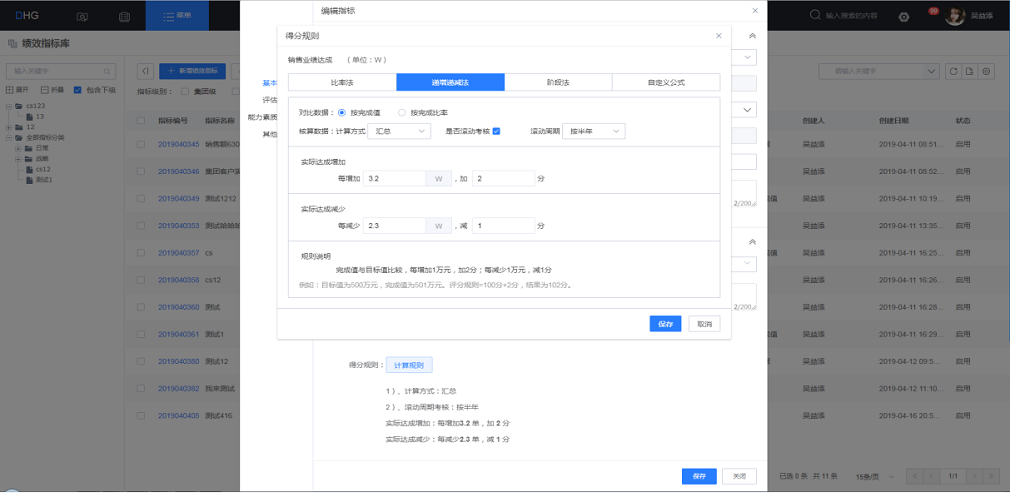Click the collapse sidebar arrow icon

[146, 71]
